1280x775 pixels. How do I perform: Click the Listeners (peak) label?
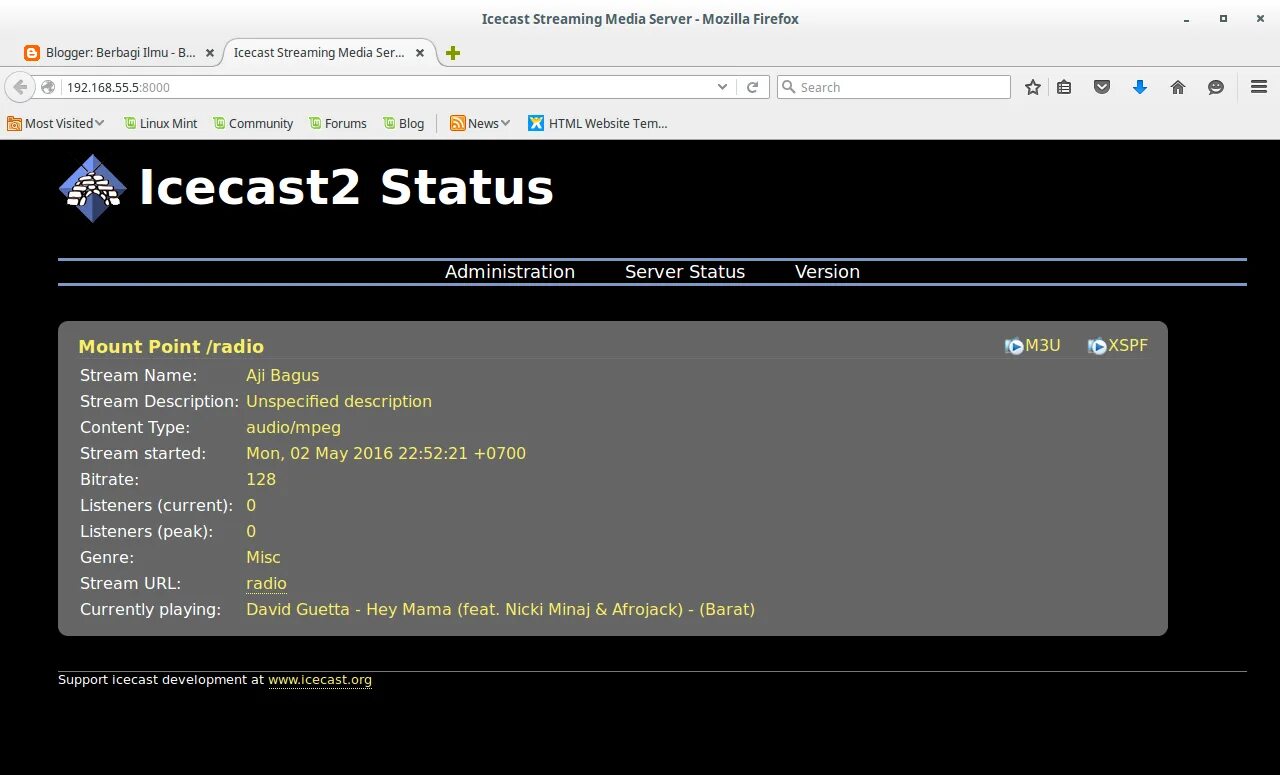click(x=147, y=532)
